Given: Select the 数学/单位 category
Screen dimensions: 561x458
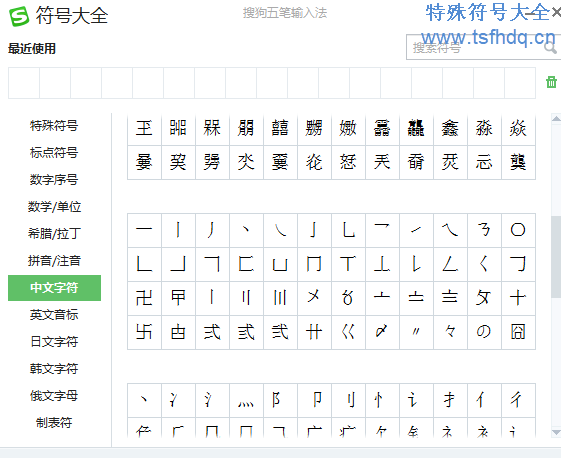Looking at the screenshot, I should [54, 206].
